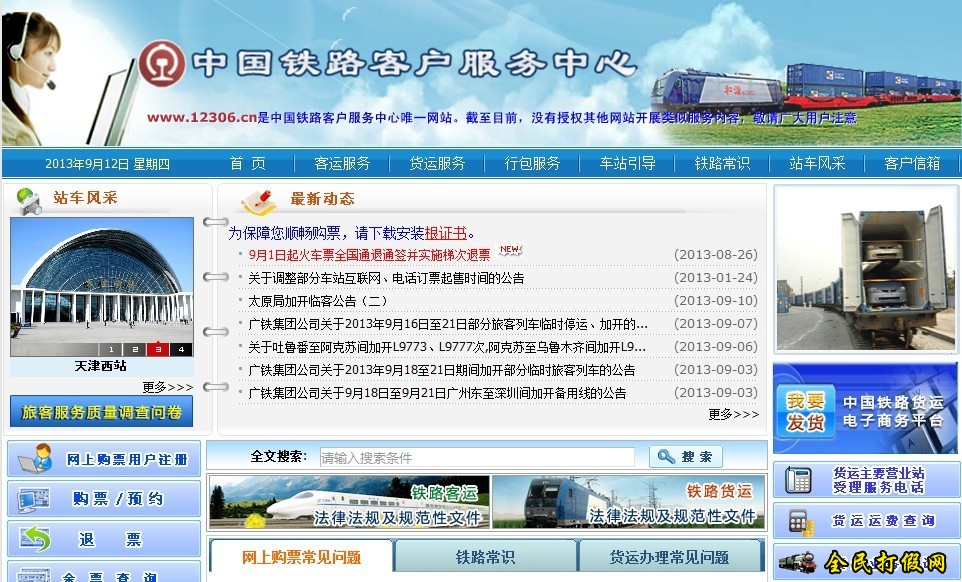This screenshot has width=962, height=582.
Task: Click the 最新动态 notepad icon
Action: (258, 201)
